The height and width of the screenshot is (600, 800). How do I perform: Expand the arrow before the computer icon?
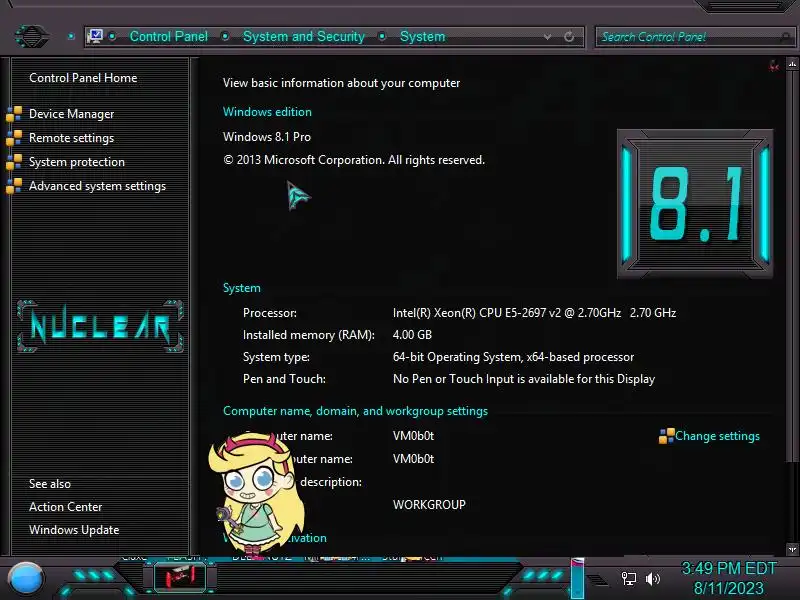[71, 36]
